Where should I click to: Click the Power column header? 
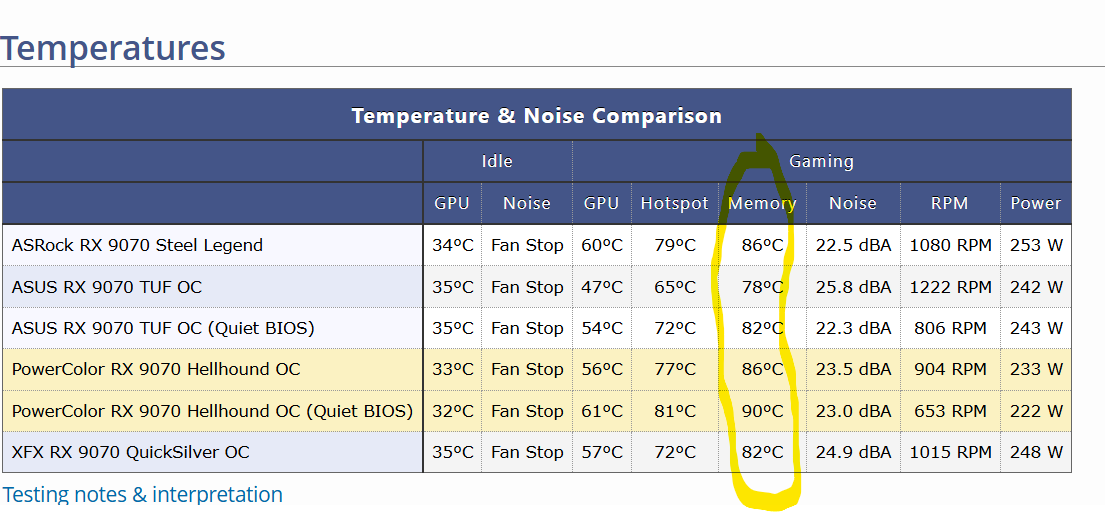coord(1036,204)
